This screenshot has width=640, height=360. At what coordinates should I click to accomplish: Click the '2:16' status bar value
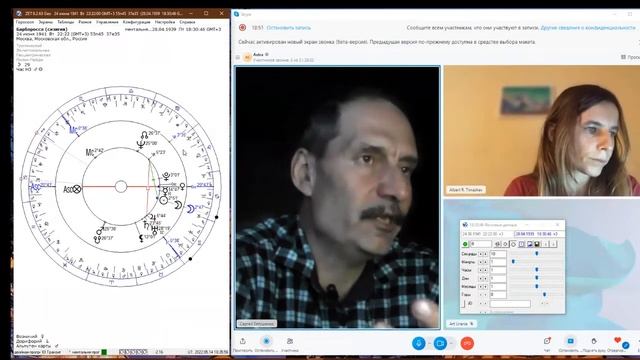pyautogui.click(x=159, y=352)
